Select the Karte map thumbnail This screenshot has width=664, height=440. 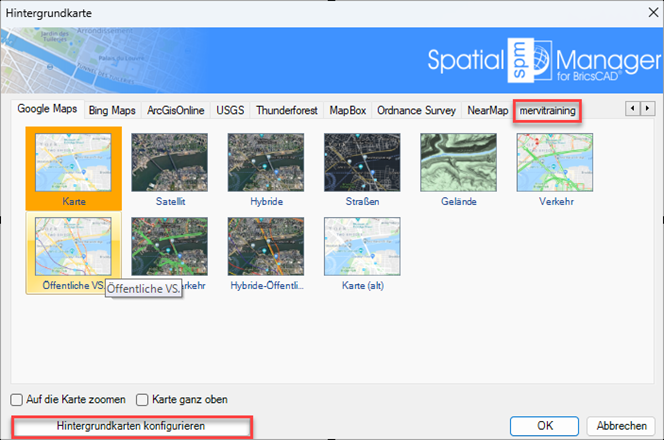click(73, 163)
